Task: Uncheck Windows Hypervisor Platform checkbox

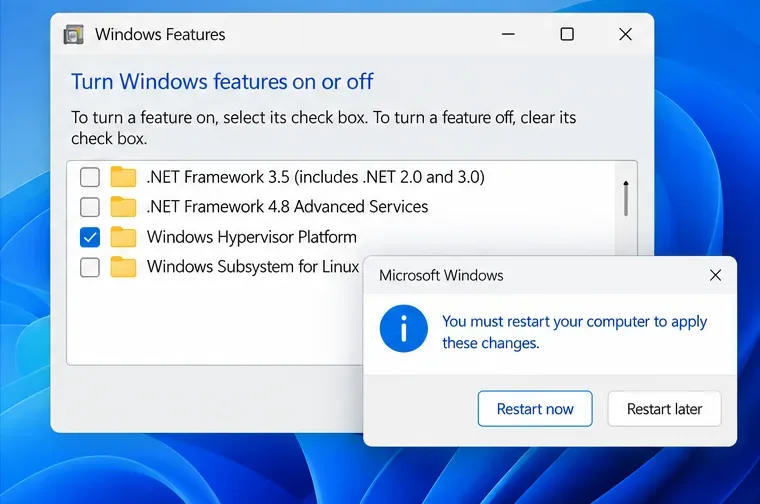Action: (90, 237)
